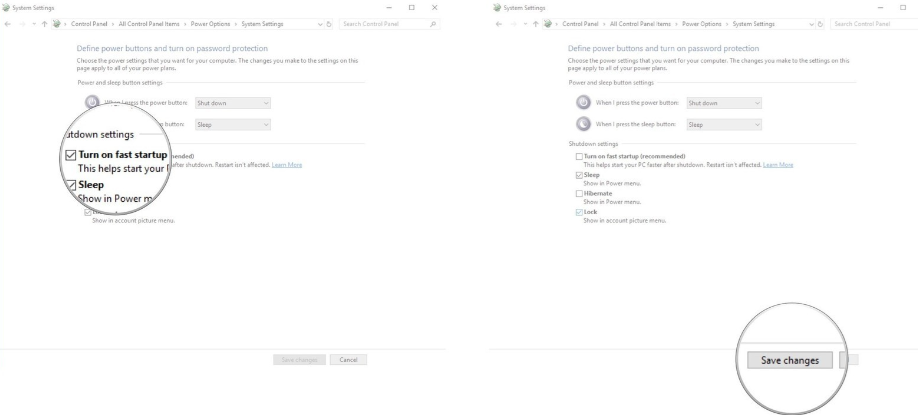Open the power button dropdown in left window
Image resolution: width=918 pixels, height=415 pixels.
[232, 103]
